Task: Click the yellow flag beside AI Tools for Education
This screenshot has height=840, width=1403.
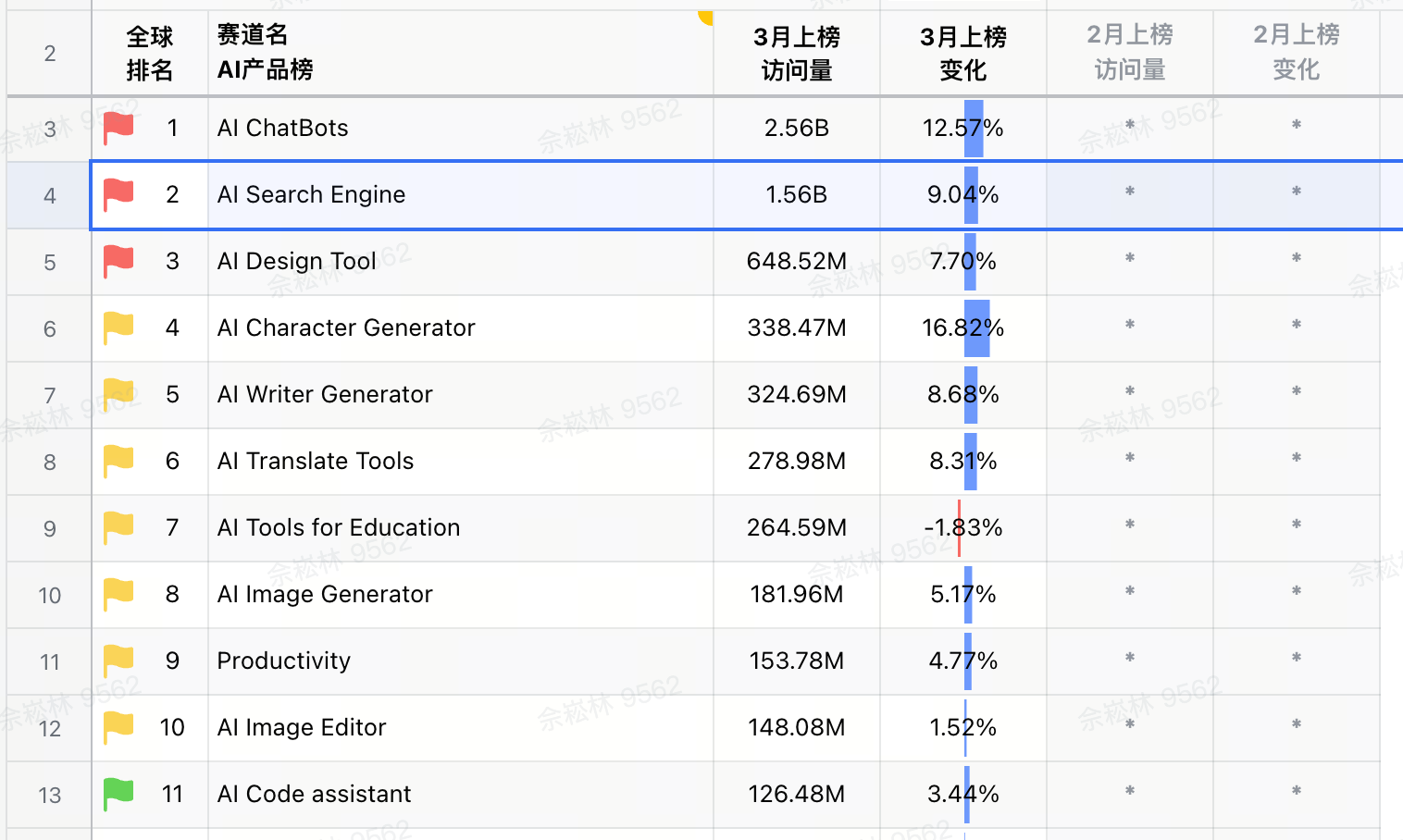Action: point(118,527)
